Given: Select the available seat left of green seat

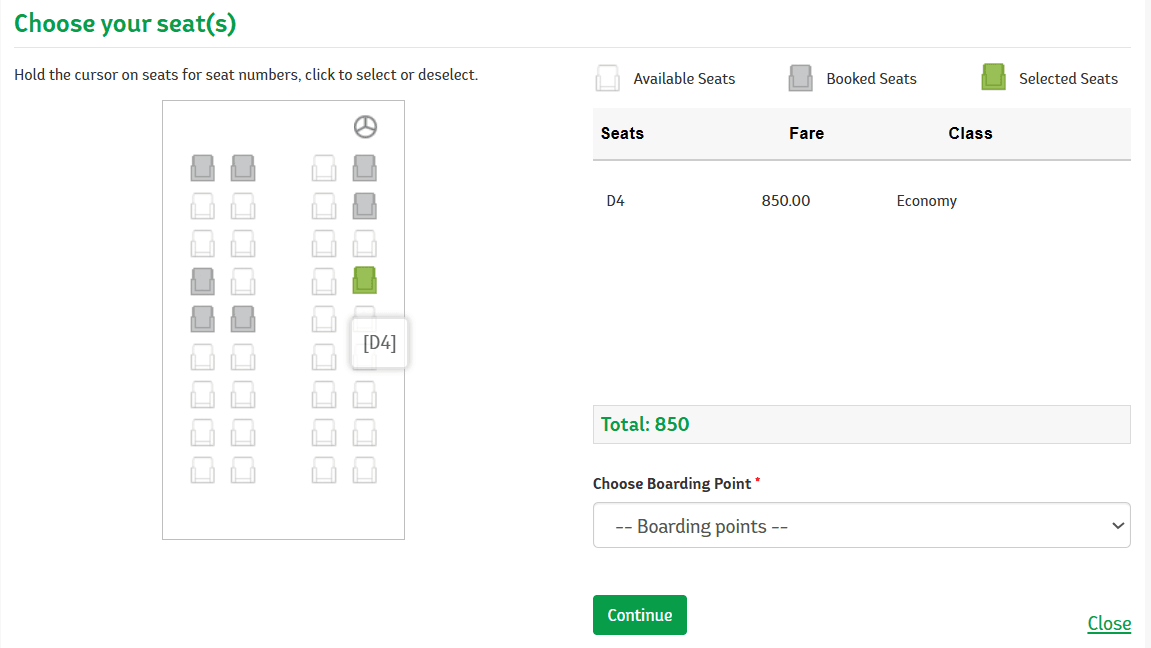Looking at the screenshot, I should coord(324,280).
